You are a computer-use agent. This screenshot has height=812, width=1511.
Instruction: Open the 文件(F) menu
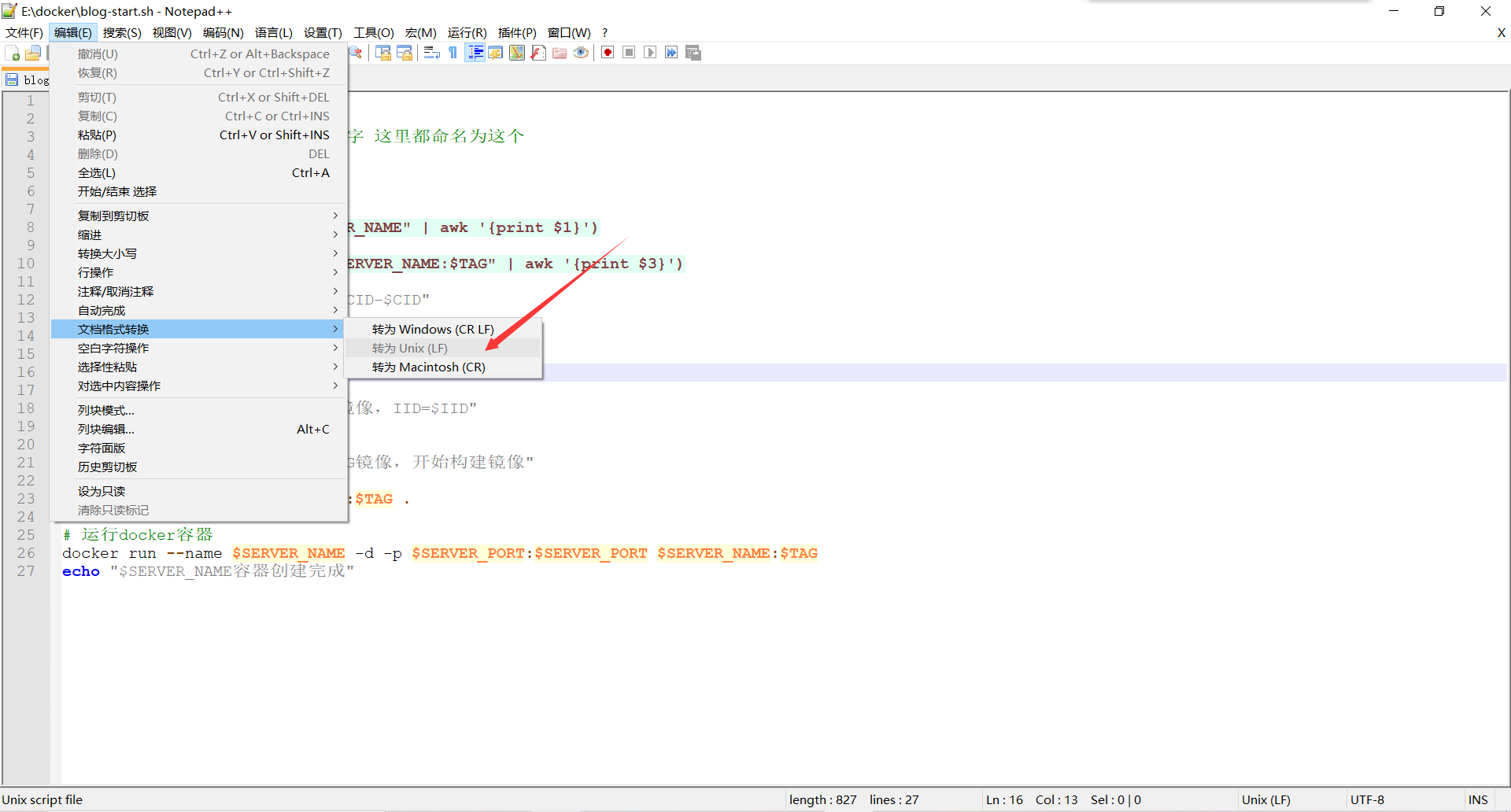pyautogui.click(x=24, y=32)
